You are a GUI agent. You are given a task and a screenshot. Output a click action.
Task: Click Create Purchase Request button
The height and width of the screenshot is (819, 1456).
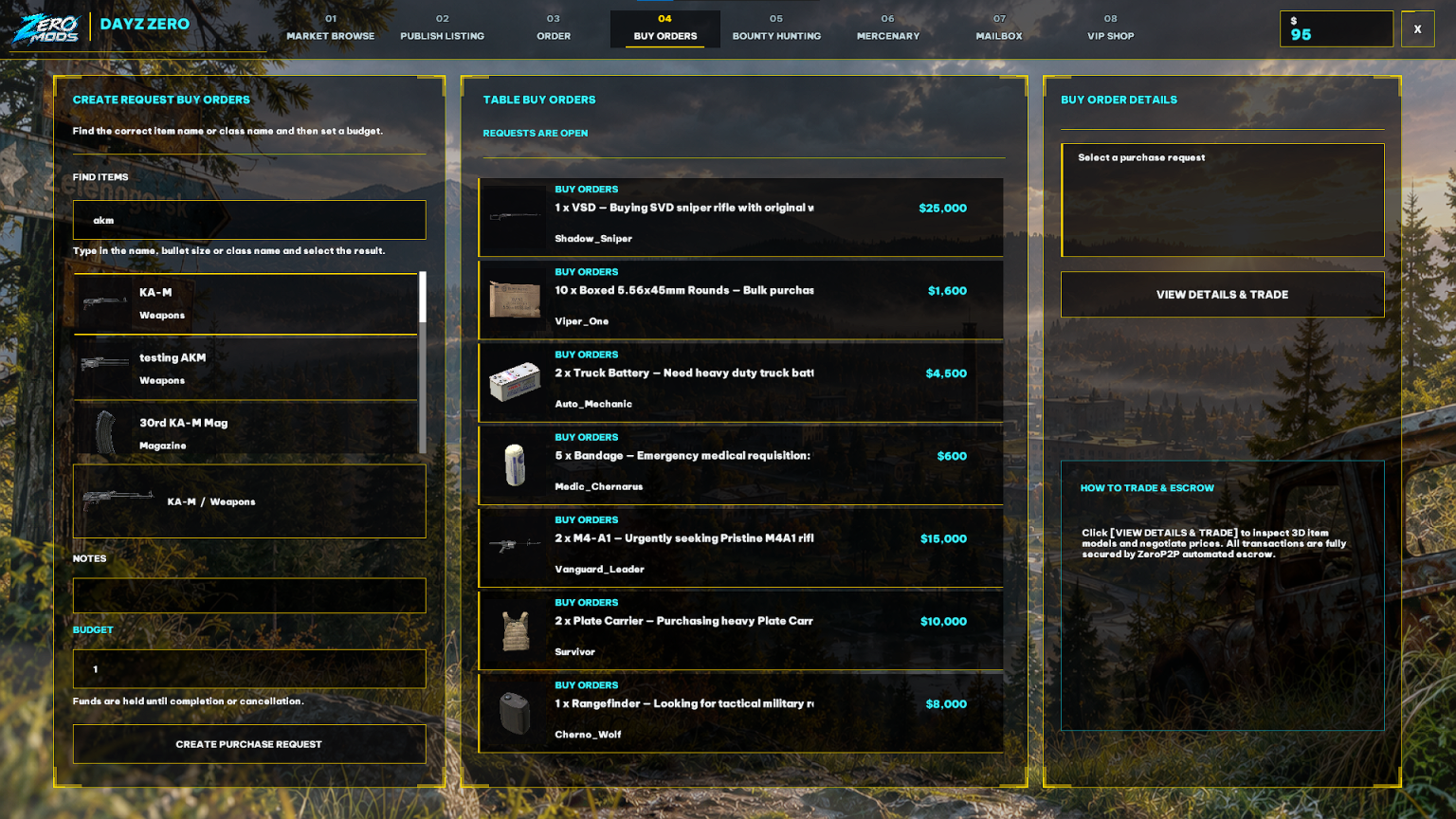click(249, 744)
